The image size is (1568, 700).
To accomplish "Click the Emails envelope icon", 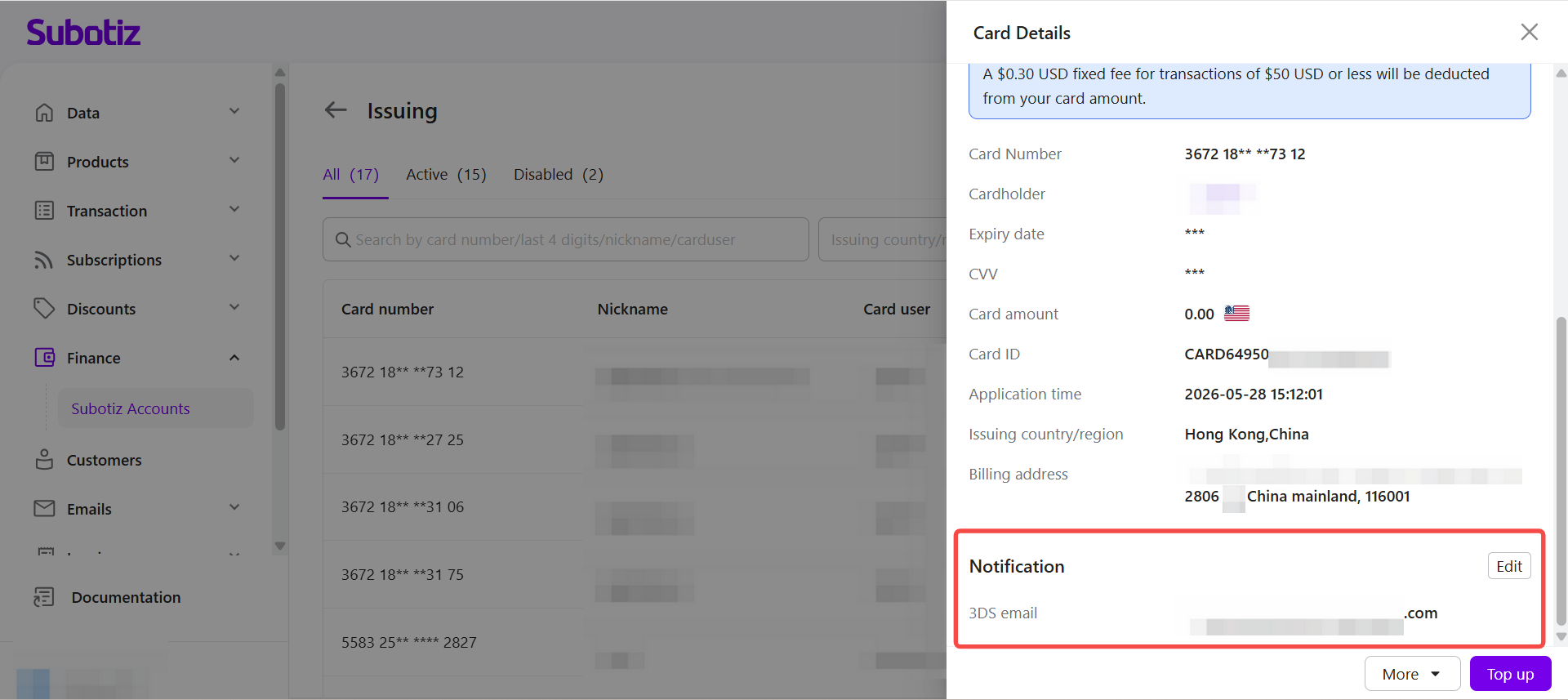I will pyautogui.click(x=44, y=509).
